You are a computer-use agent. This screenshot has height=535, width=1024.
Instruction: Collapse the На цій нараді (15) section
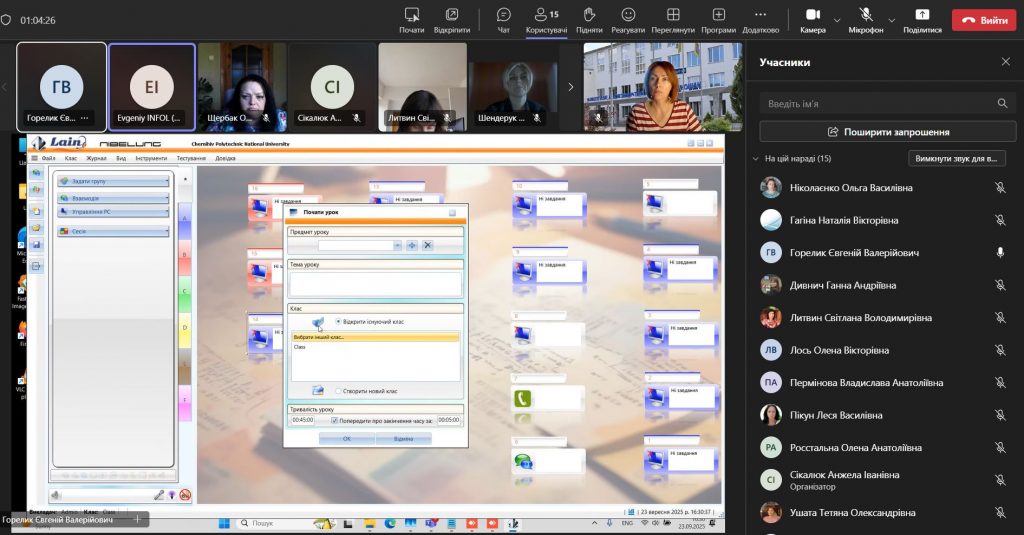click(x=756, y=159)
